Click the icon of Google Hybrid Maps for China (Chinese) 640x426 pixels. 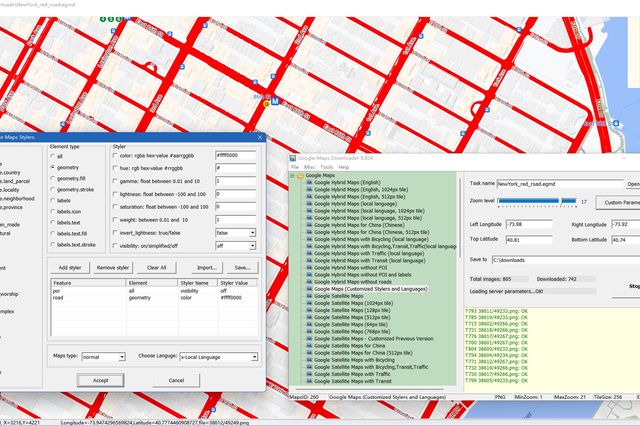(309, 225)
